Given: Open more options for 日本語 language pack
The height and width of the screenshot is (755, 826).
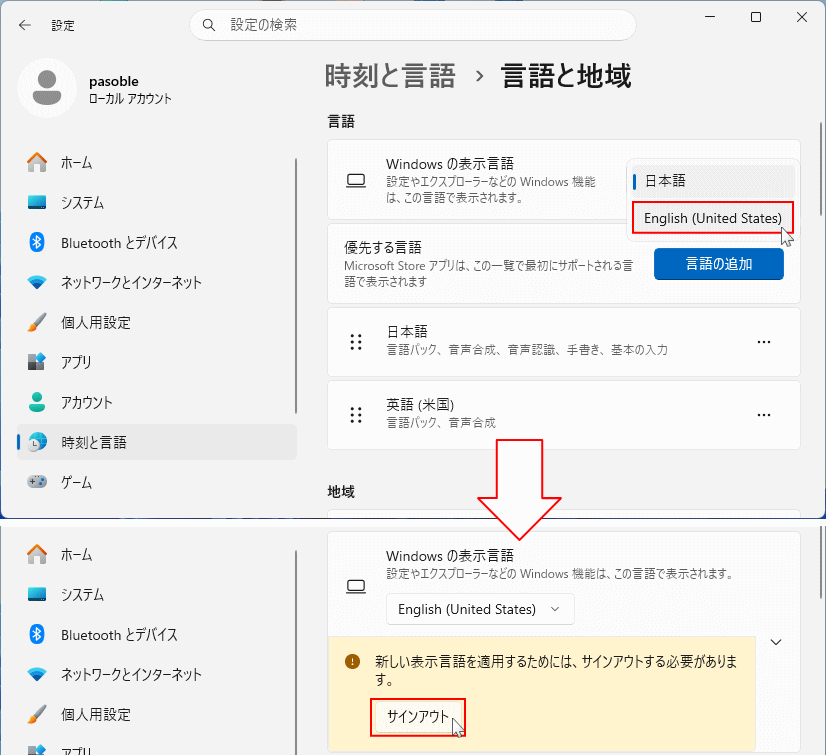Looking at the screenshot, I should (764, 343).
